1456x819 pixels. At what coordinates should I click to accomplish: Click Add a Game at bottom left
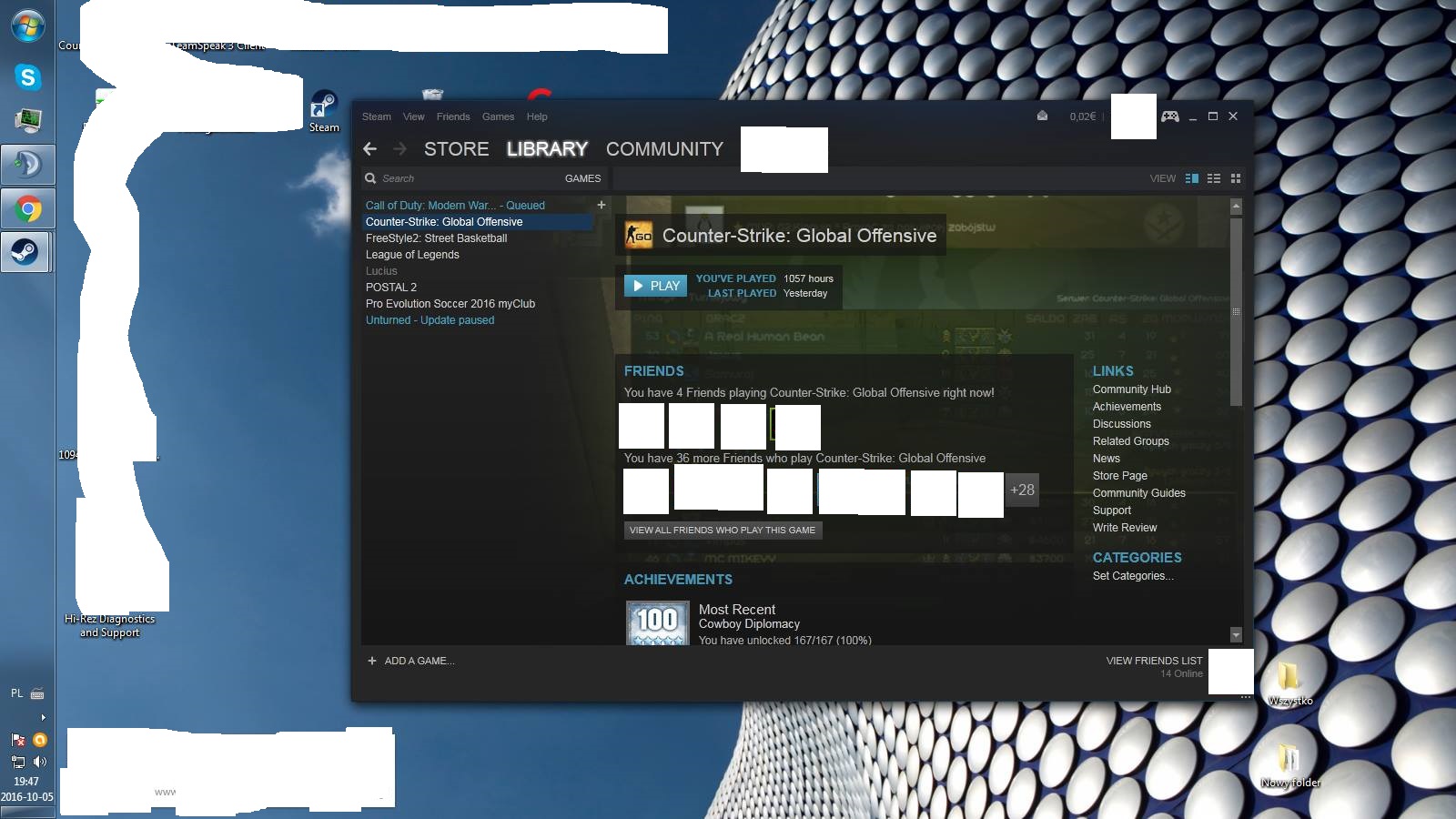point(410,661)
